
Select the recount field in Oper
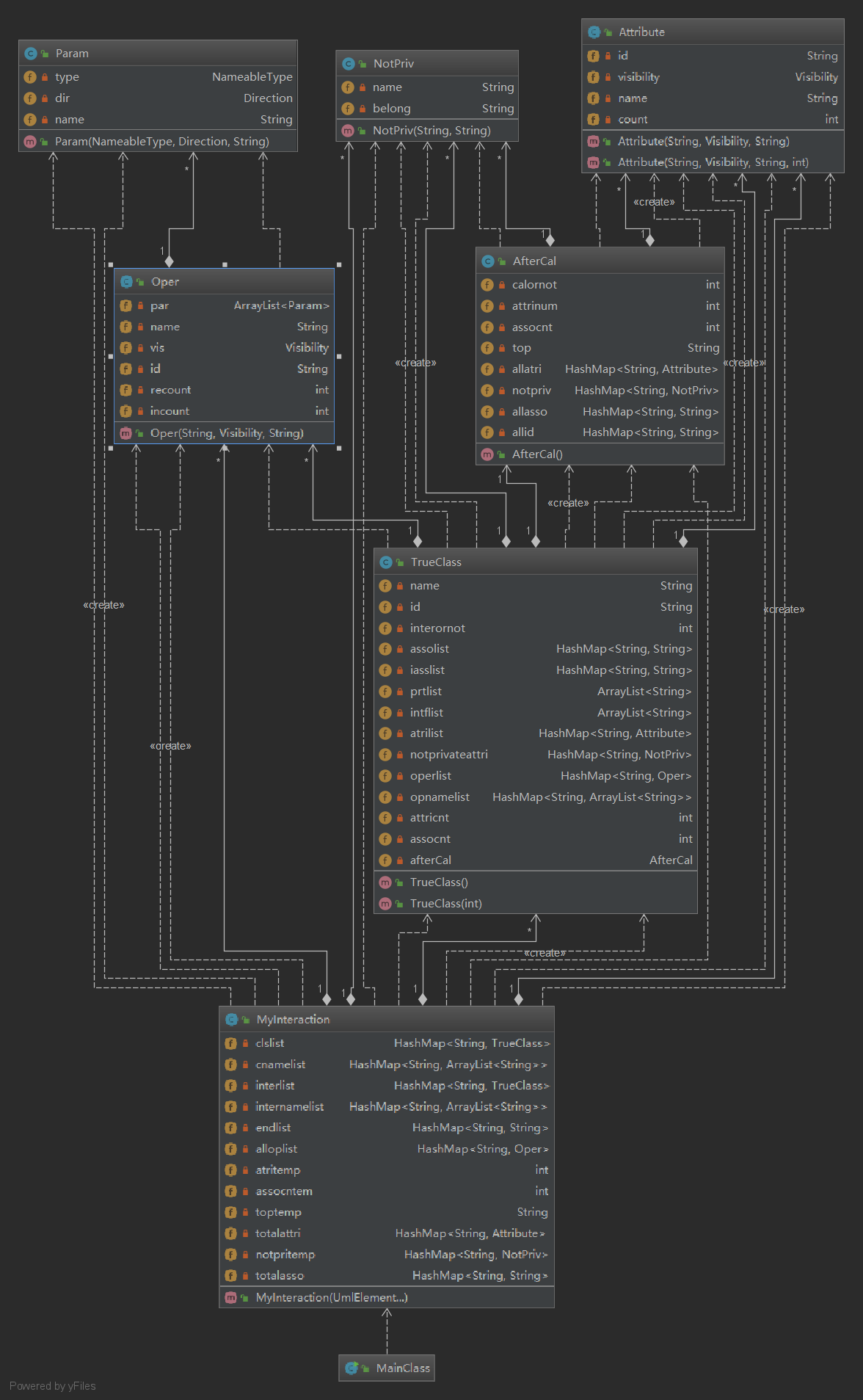point(170,390)
